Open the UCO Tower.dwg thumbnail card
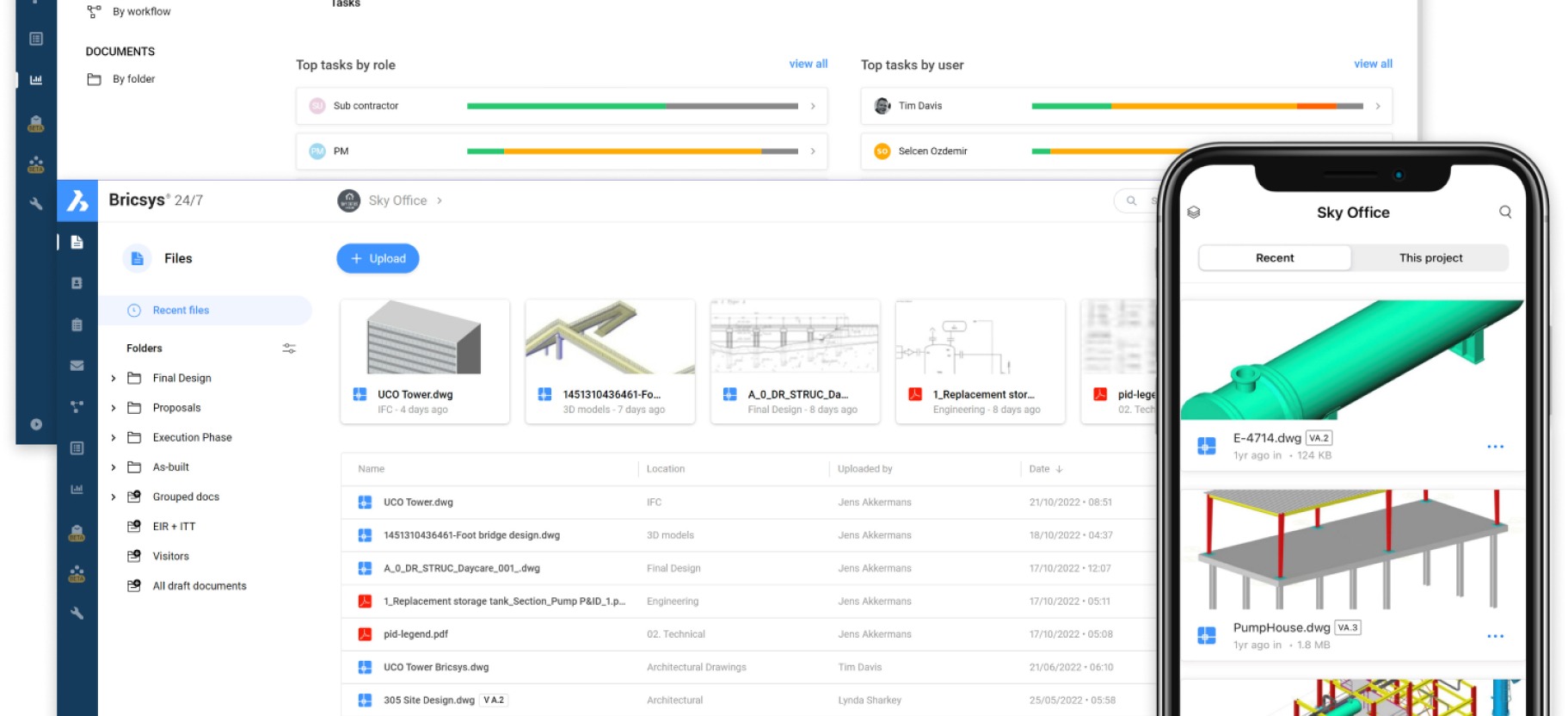Image resolution: width=1568 pixels, height=716 pixels. (x=425, y=361)
